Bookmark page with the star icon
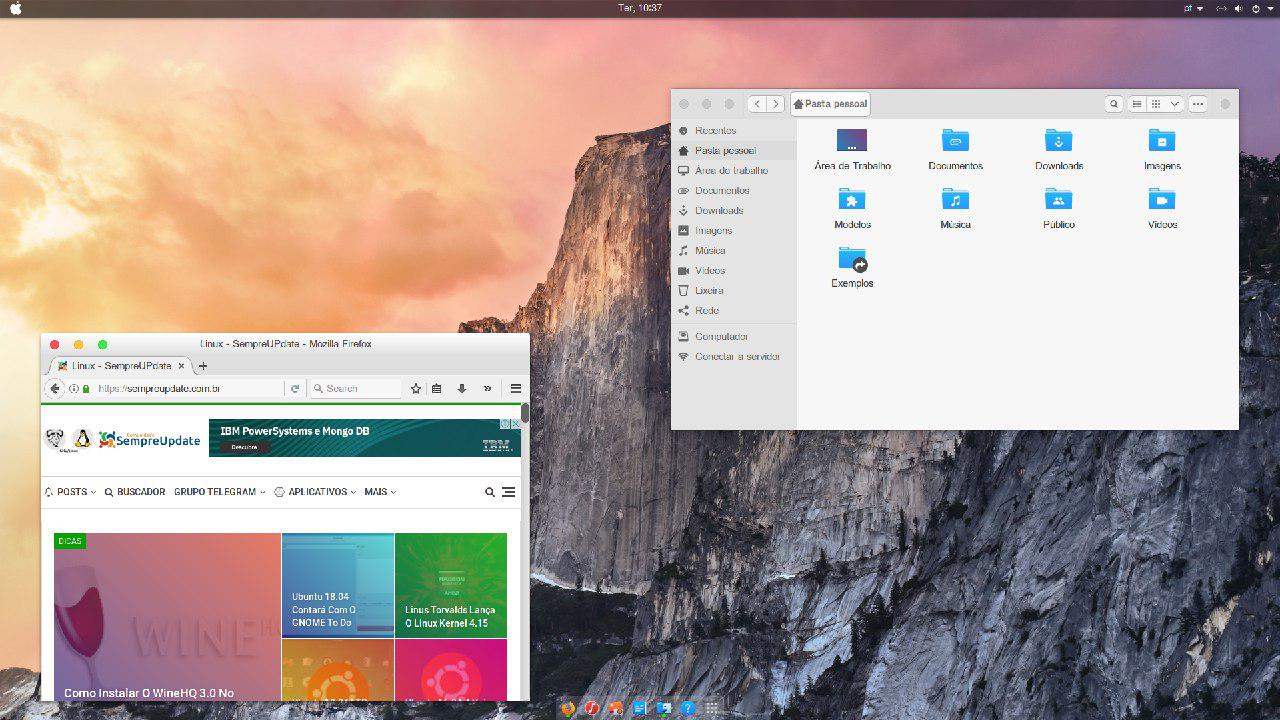 point(416,388)
